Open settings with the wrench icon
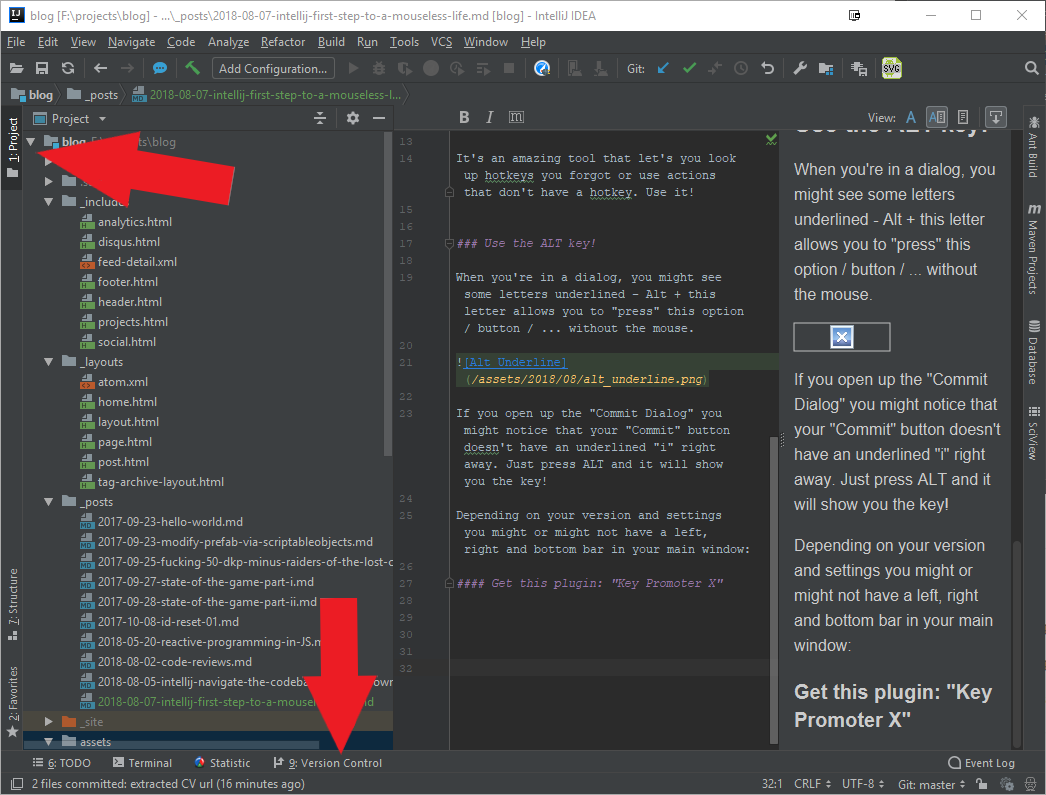Viewport: 1046px width, 795px height. [799, 68]
